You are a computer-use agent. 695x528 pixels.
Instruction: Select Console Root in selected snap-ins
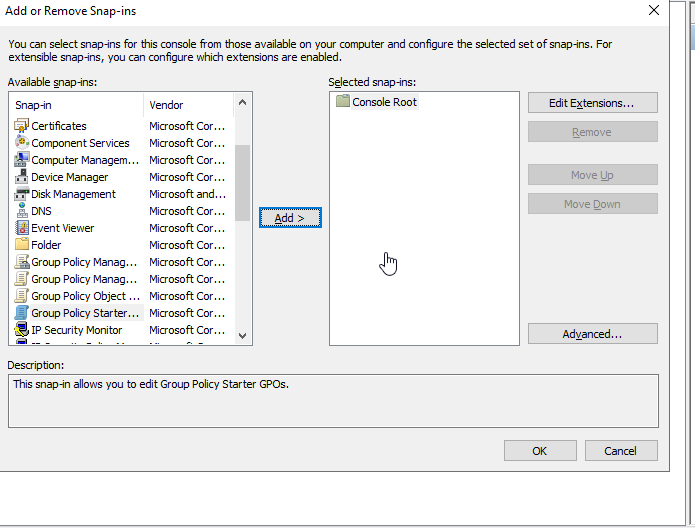point(384,102)
